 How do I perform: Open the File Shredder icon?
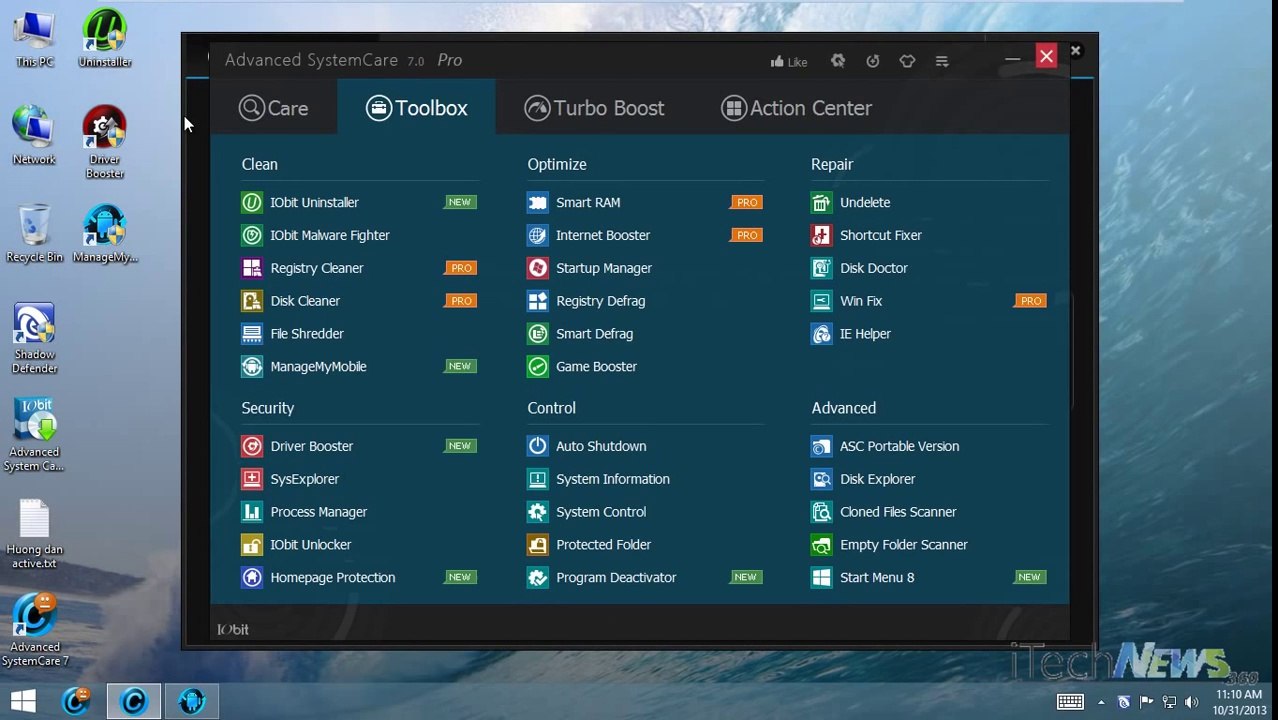tap(252, 334)
